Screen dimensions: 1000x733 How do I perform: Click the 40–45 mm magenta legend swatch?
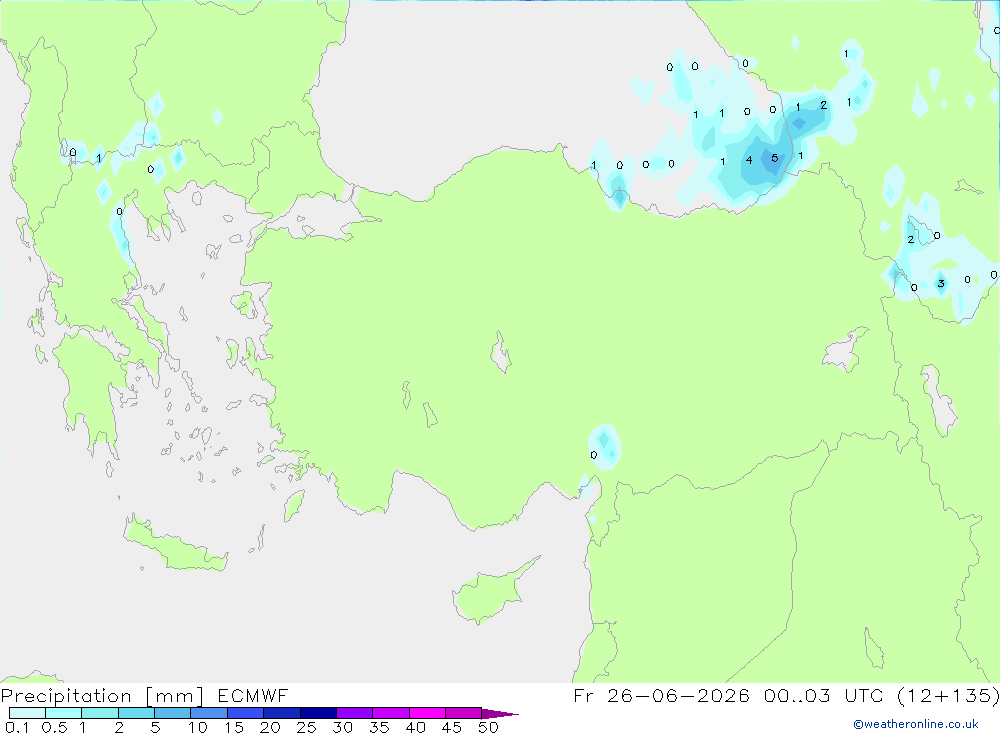point(427,713)
